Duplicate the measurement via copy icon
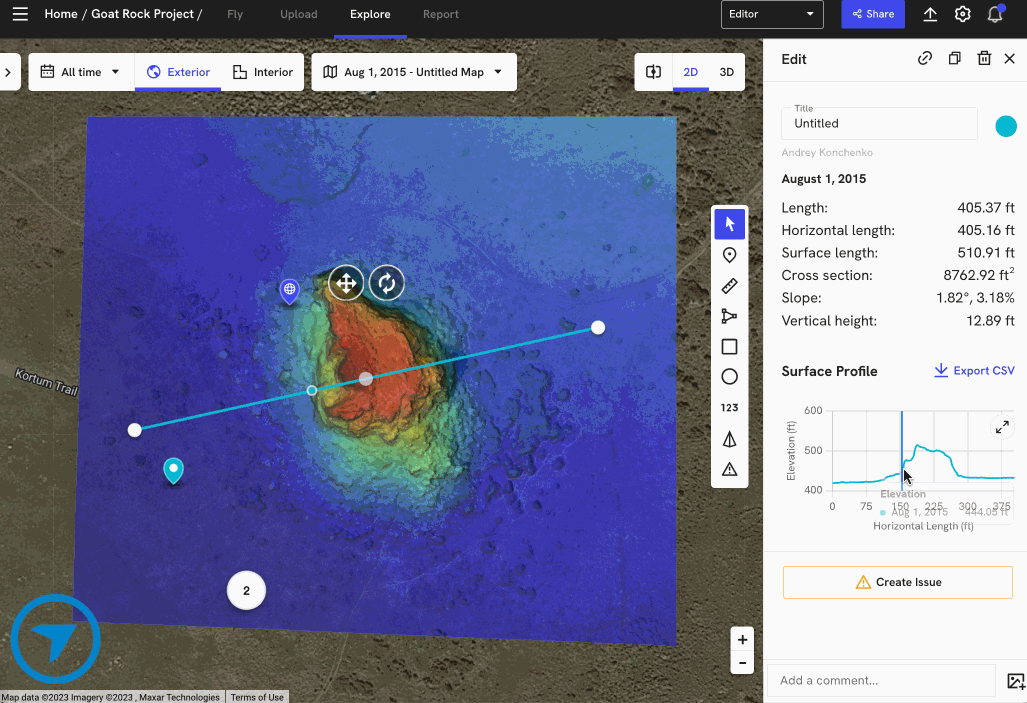This screenshot has width=1027, height=703. (954, 59)
